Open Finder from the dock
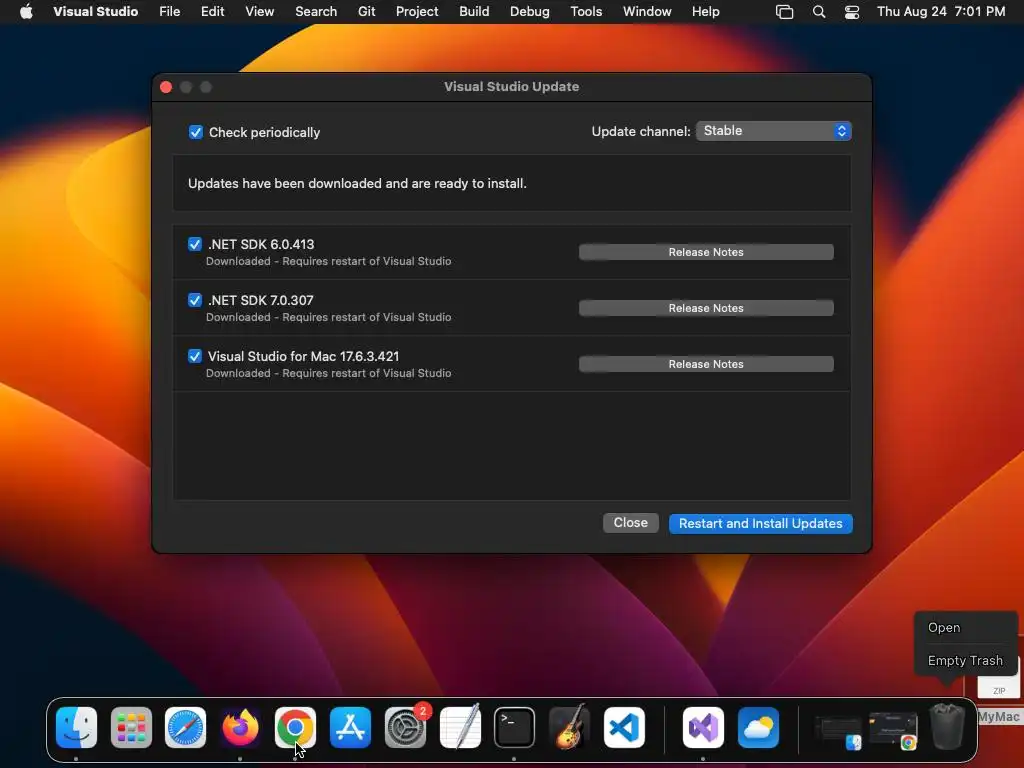Screen dimensions: 1024x768 (76, 727)
